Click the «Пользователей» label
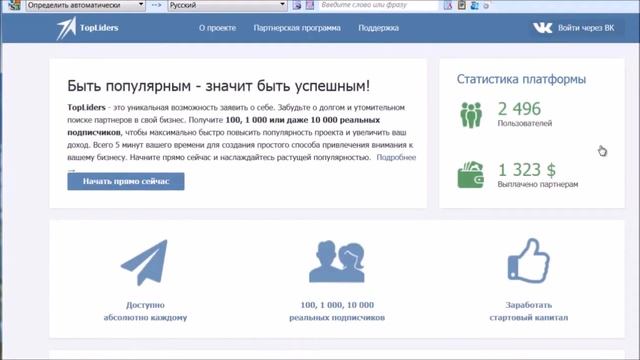Image resolution: width=640 pixels, height=360 pixels. (x=524, y=123)
